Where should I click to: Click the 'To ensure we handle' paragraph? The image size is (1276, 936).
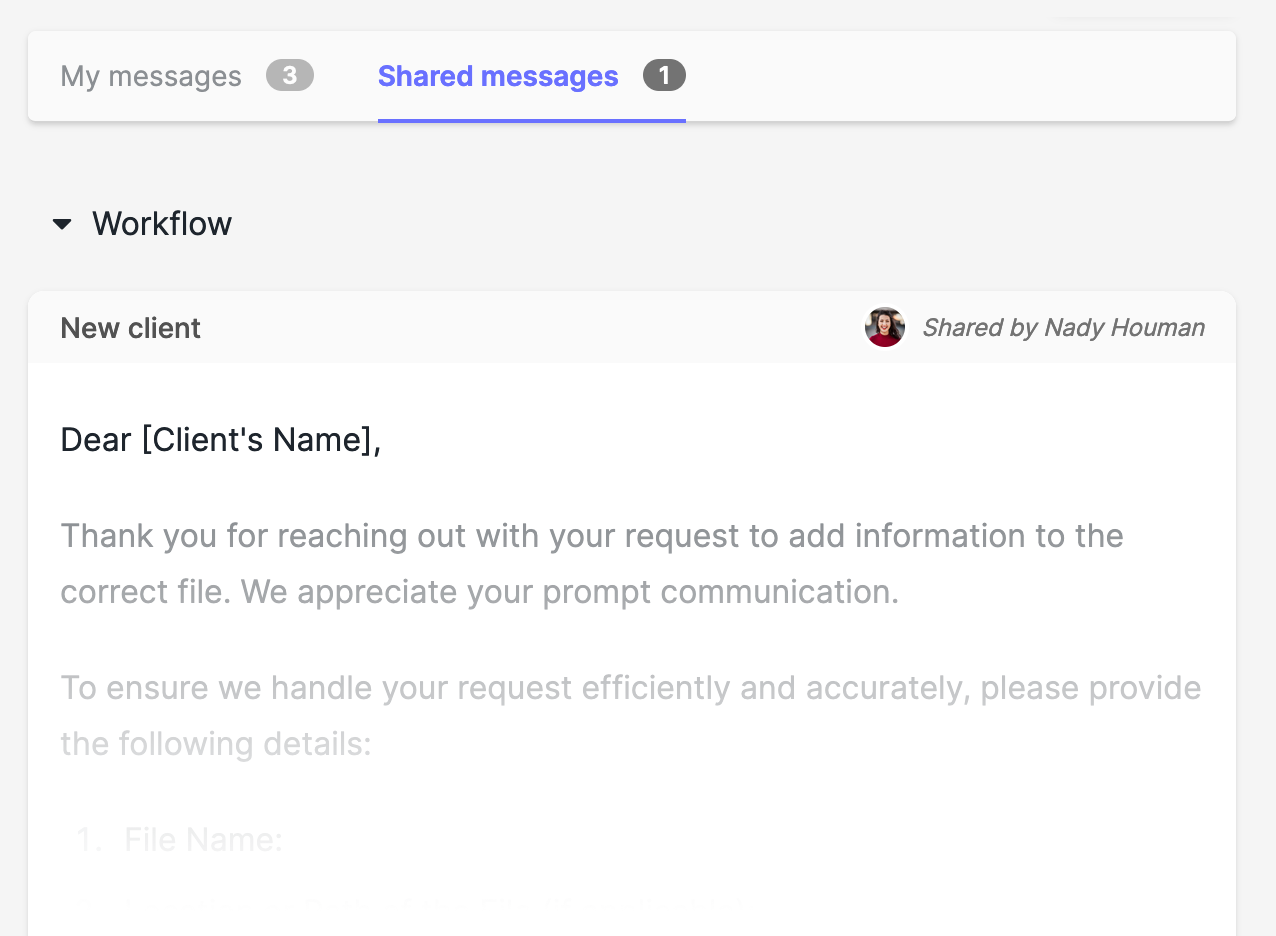pyautogui.click(x=630, y=688)
